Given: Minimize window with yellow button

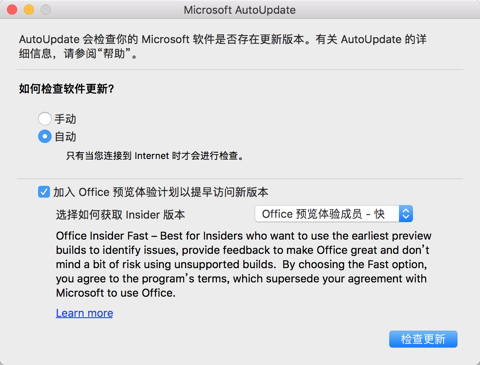Looking at the screenshot, I should (x=29, y=10).
